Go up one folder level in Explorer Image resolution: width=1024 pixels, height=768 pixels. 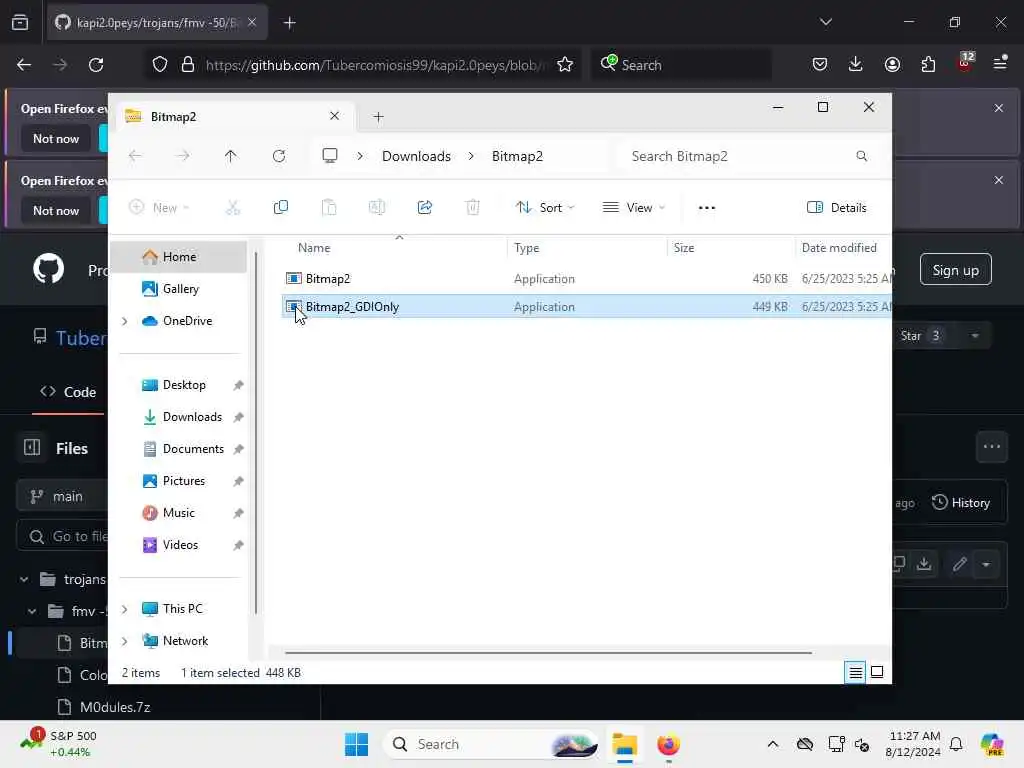(231, 156)
